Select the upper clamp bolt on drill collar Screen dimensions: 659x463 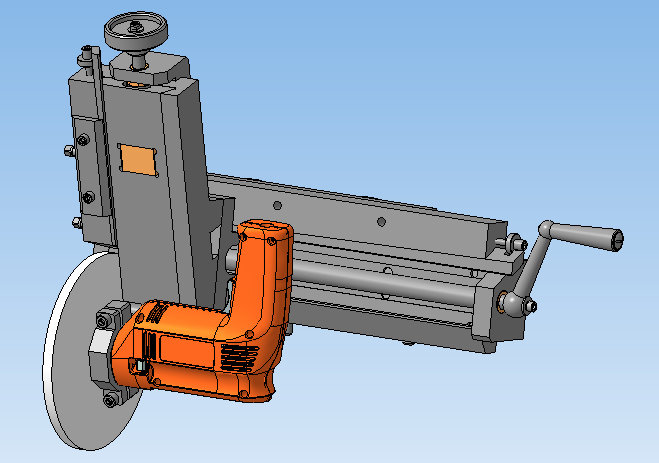pos(104,322)
